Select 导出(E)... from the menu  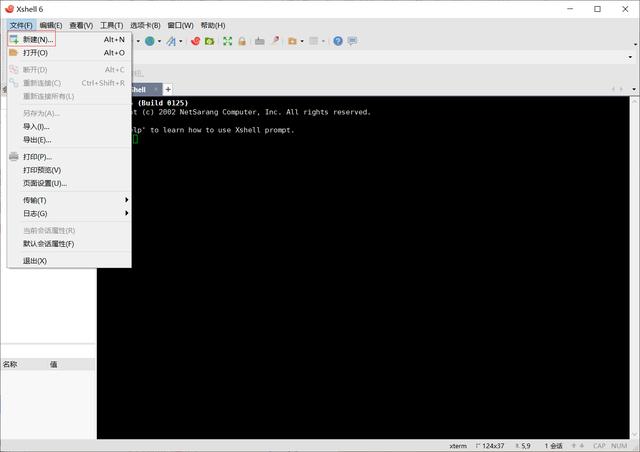[69, 140]
